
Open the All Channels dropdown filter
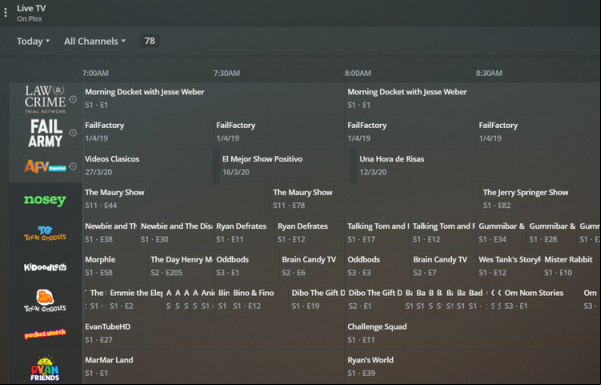tap(95, 41)
